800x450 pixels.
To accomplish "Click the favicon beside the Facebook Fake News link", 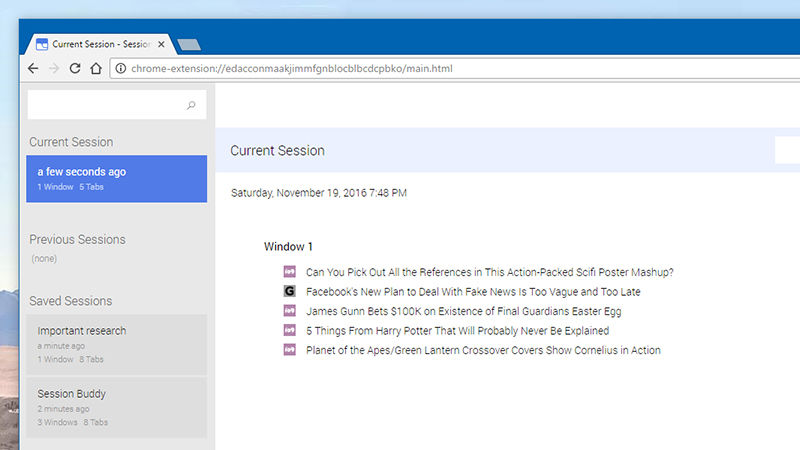I will tap(289, 291).
